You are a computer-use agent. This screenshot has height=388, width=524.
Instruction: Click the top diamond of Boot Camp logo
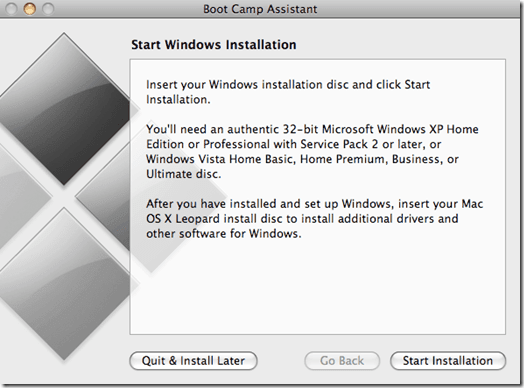pyautogui.click(x=63, y=109)
